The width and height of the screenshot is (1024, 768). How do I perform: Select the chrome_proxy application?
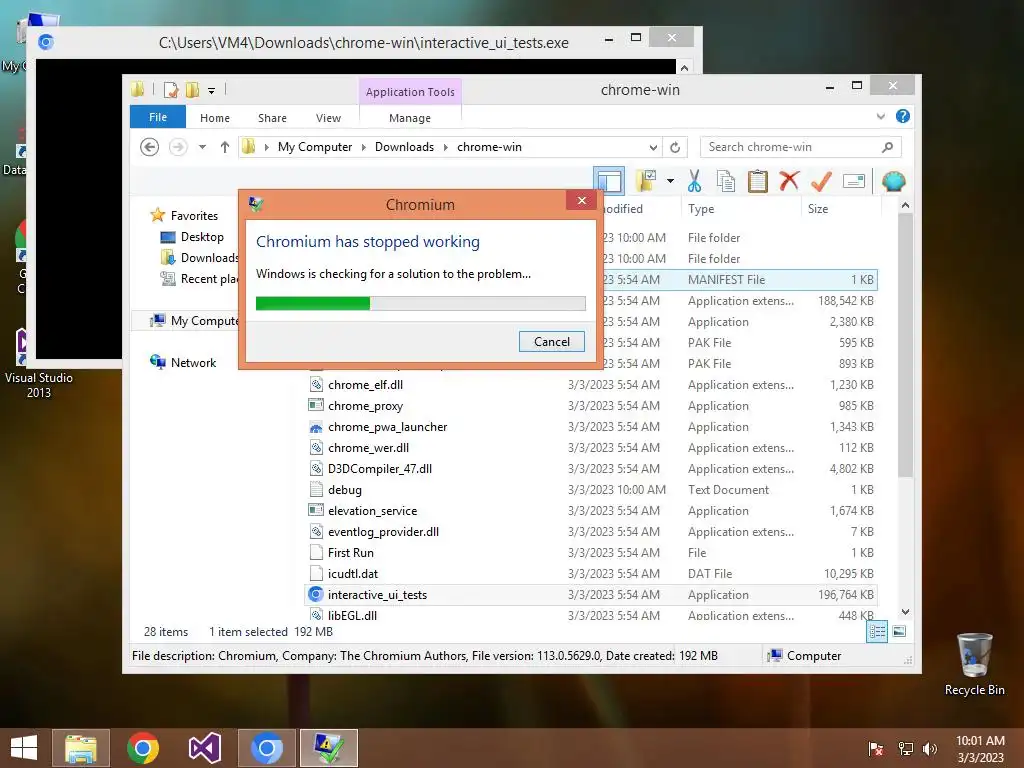pos(365,406)
